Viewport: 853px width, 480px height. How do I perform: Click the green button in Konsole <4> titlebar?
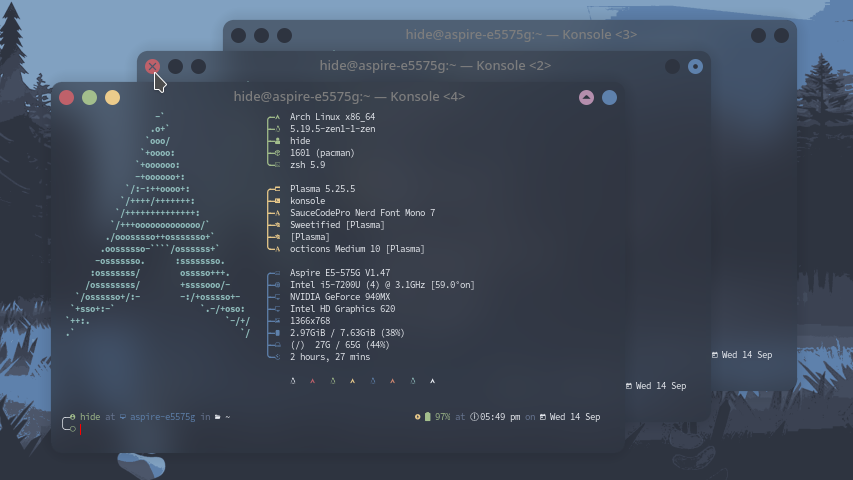click(x=89, y=97)
